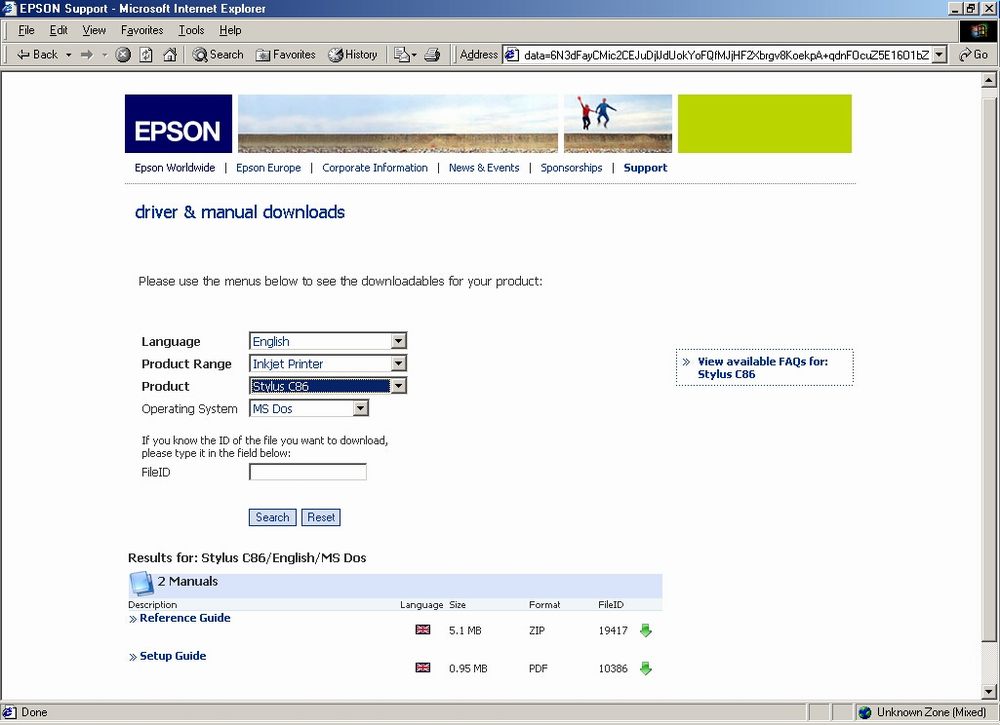This screenshot has height=725, width=1000.
Task: Open the Setup Guide link
Action: tap(173, 656)
